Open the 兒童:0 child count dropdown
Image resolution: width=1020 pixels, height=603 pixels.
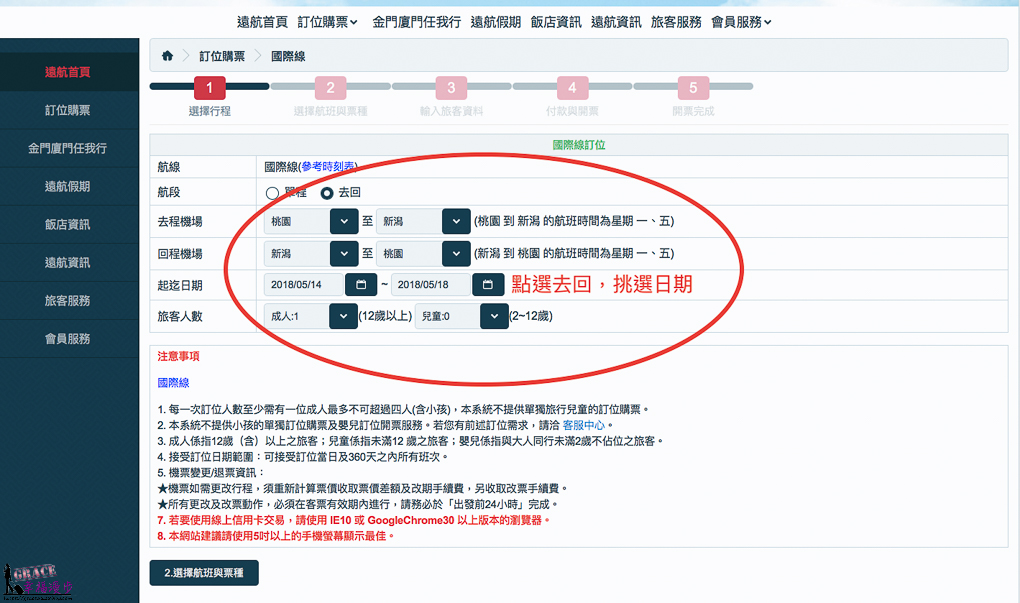click(494, 316)
